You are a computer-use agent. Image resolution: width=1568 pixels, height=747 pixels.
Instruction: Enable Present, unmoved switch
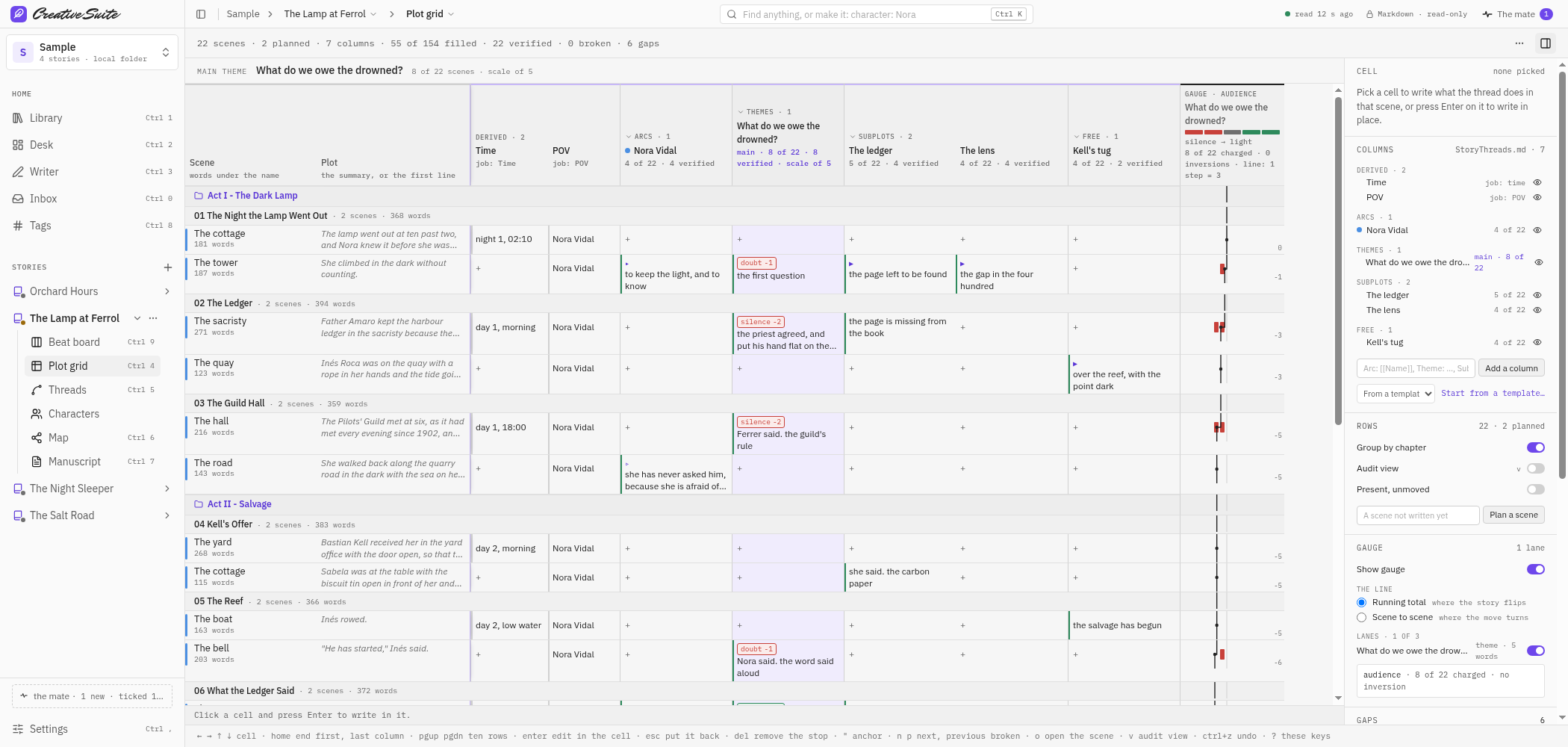(x=1535, y=489)
